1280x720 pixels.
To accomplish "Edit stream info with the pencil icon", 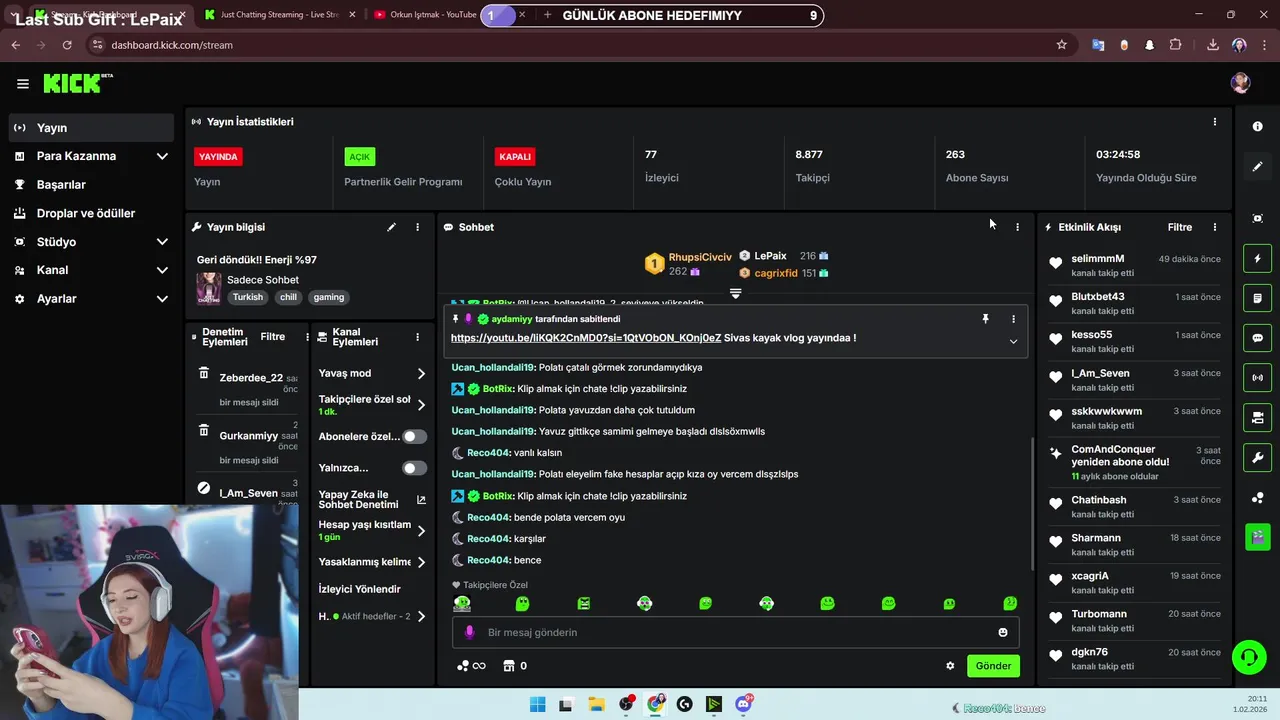I will pyautogui.click(x=391, y=227).
